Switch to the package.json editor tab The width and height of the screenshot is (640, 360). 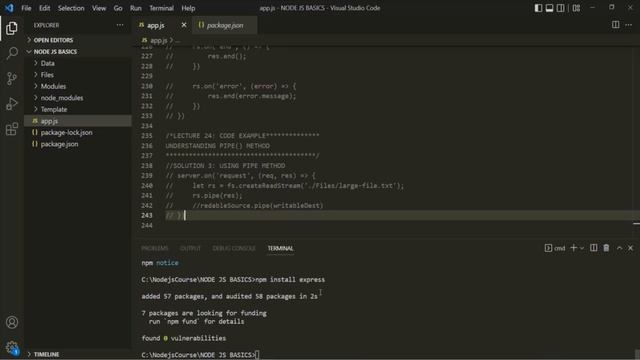[x=225, y=25]
